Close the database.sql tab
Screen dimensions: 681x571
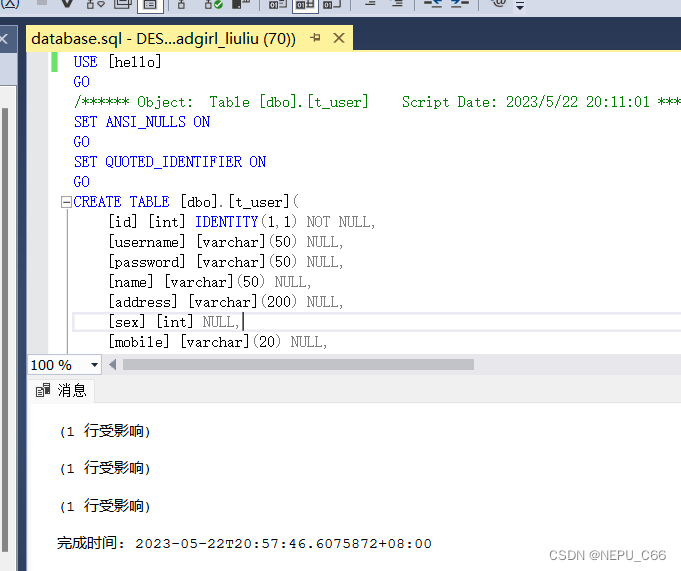pos(338,39)
